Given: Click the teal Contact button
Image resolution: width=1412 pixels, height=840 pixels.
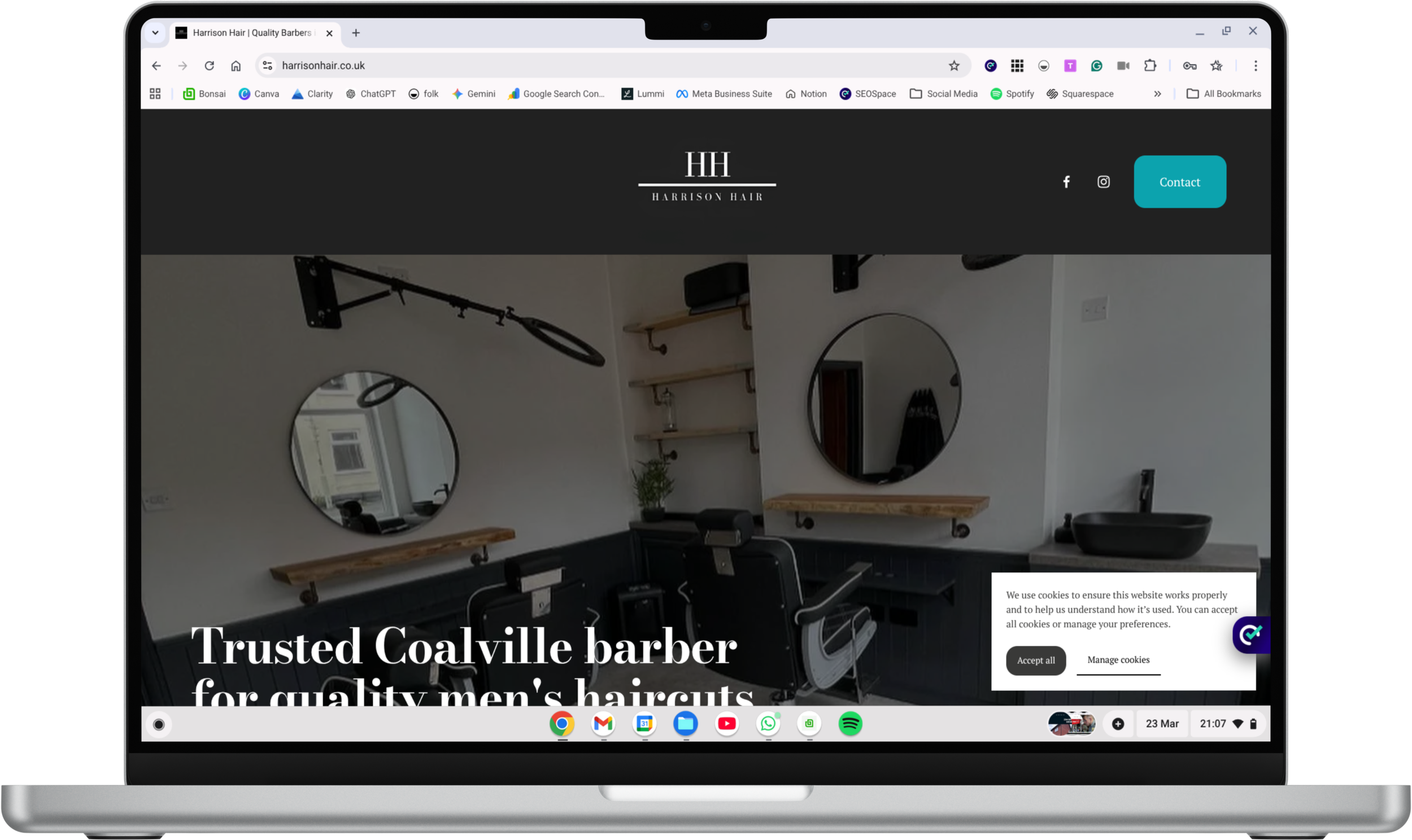Looking at the screenshot, I should [1179, 182].
